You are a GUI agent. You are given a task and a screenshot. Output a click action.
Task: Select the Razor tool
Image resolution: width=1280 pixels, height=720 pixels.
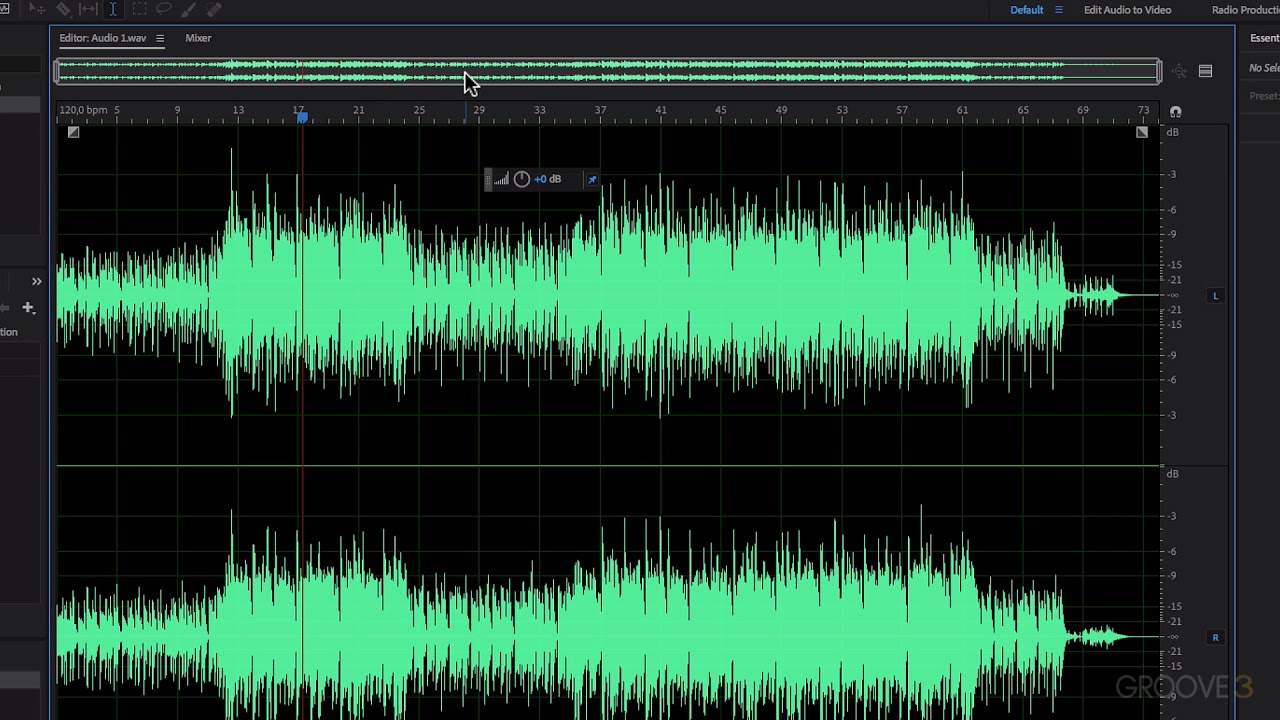(63, 9)
